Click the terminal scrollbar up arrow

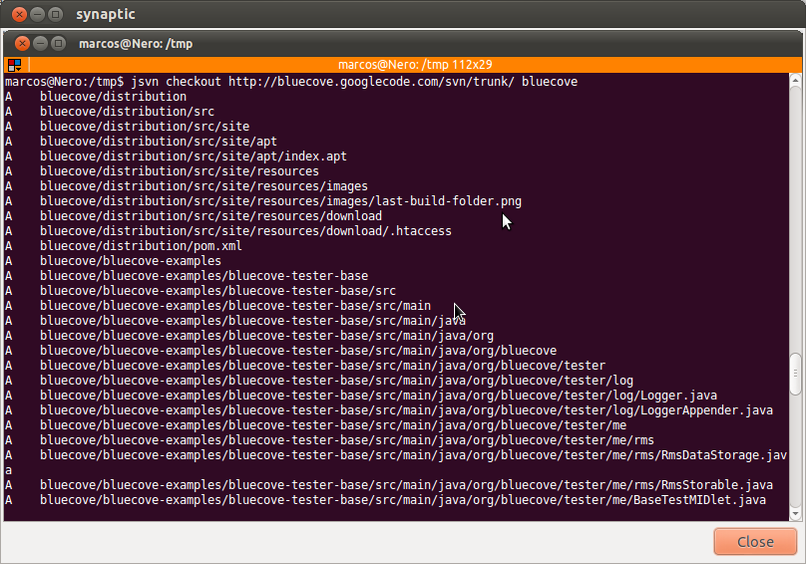[795, 80]
